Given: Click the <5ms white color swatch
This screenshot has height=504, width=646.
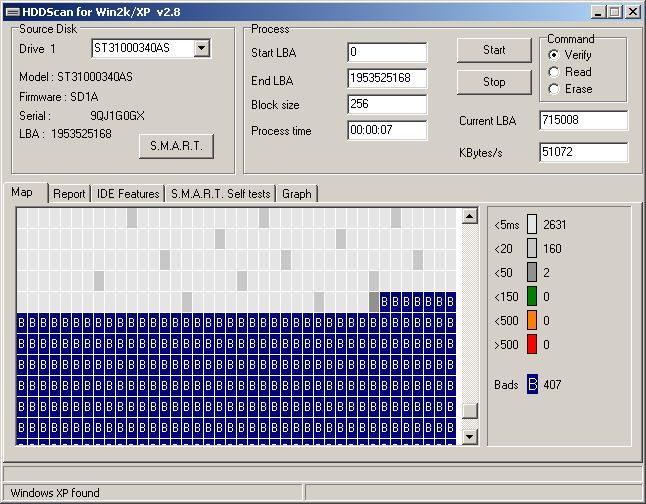Looking at the screenshot, I should (x=532, y=224).
